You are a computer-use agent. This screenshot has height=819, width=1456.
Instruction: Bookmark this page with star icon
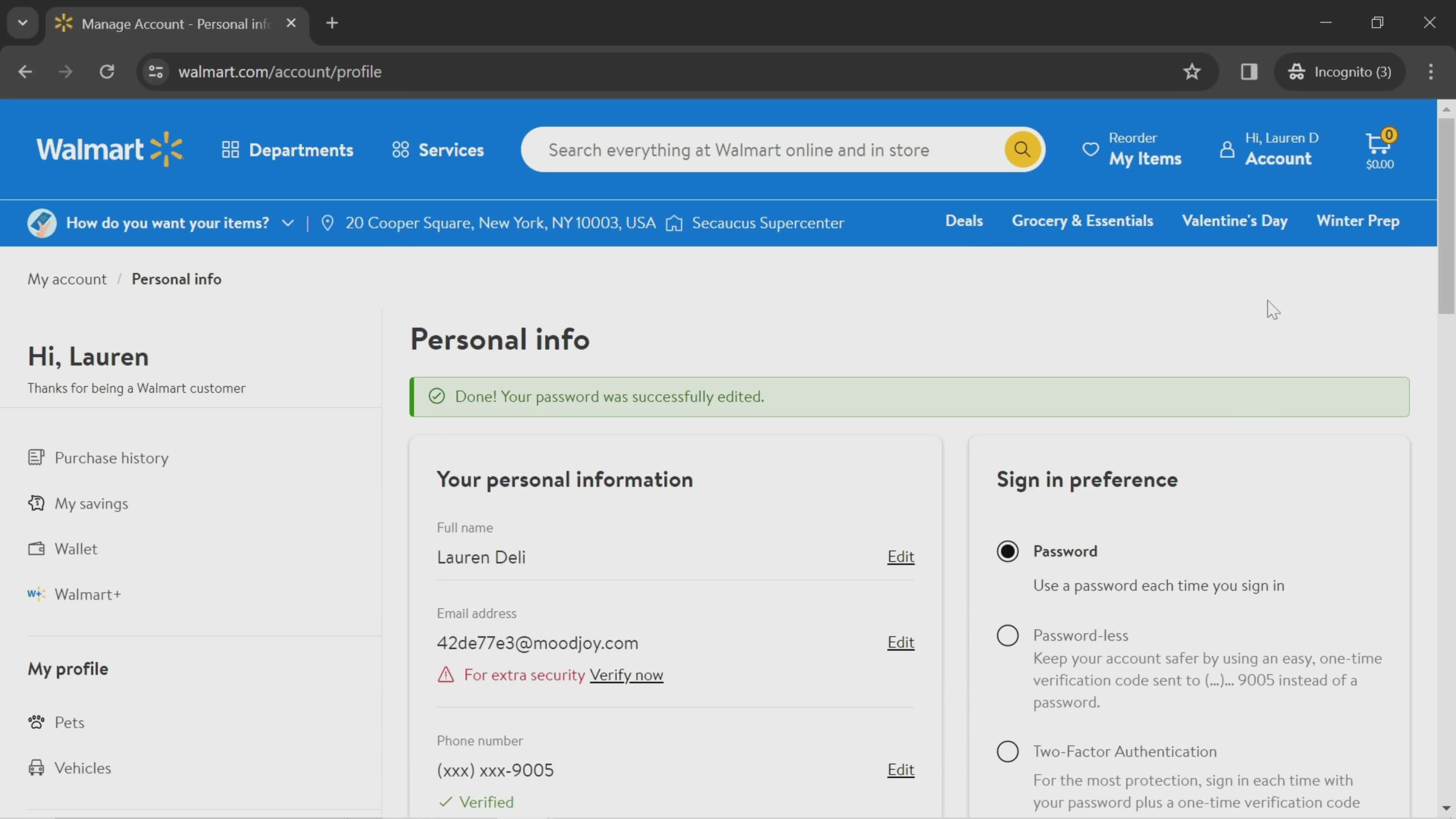(x=1192, y=72)
